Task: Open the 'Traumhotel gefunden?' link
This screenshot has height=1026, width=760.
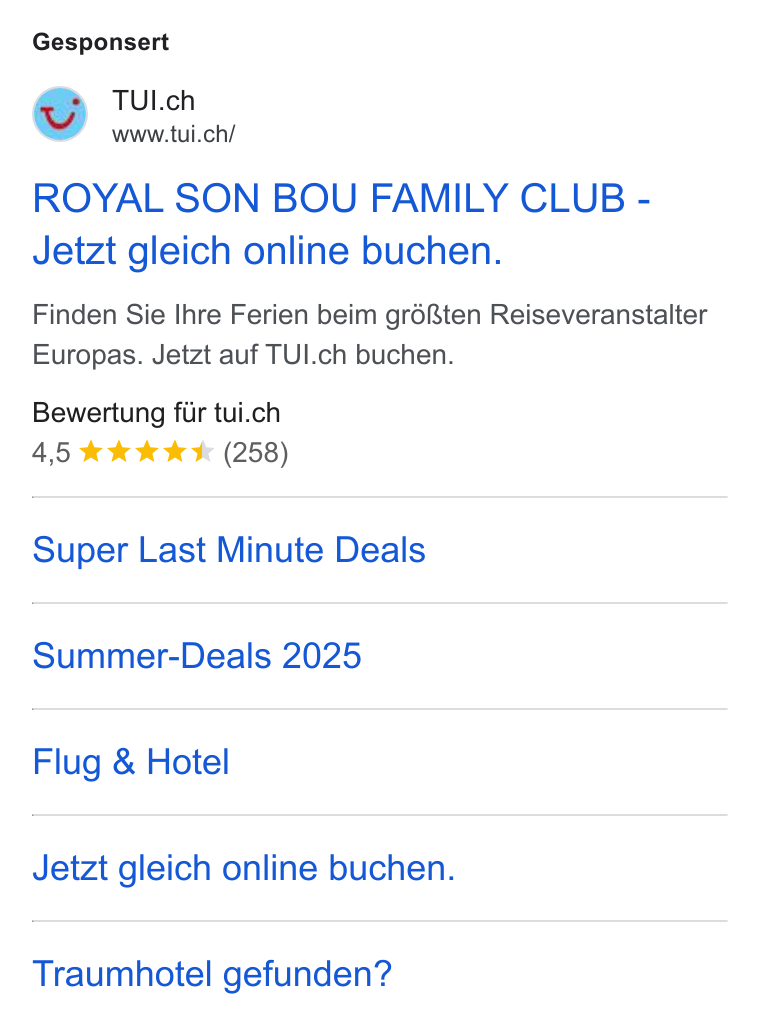Action: pyautogui.click(x=212, y=974)
